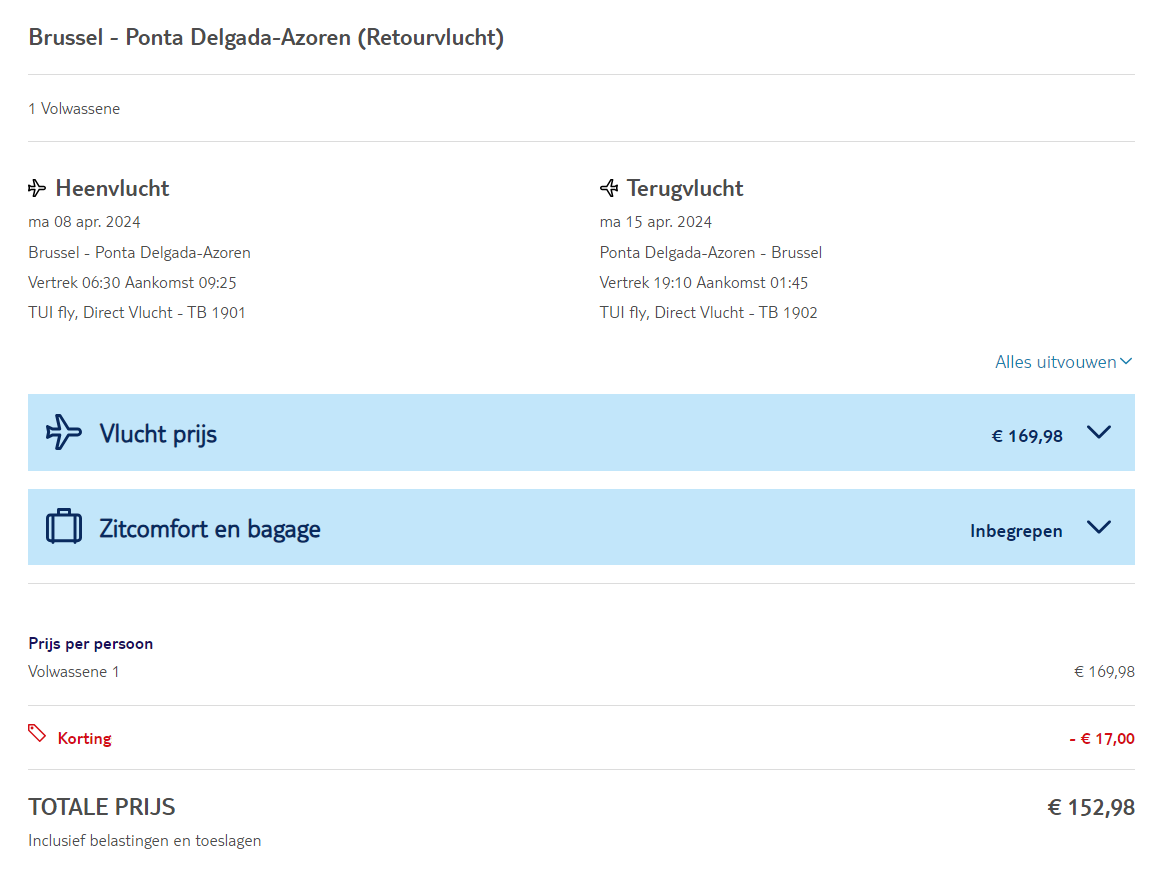Click the 1 Volwassene passenger text
Image resolution: width=1165 pixels, height=870 pixels.
[74, 109]
